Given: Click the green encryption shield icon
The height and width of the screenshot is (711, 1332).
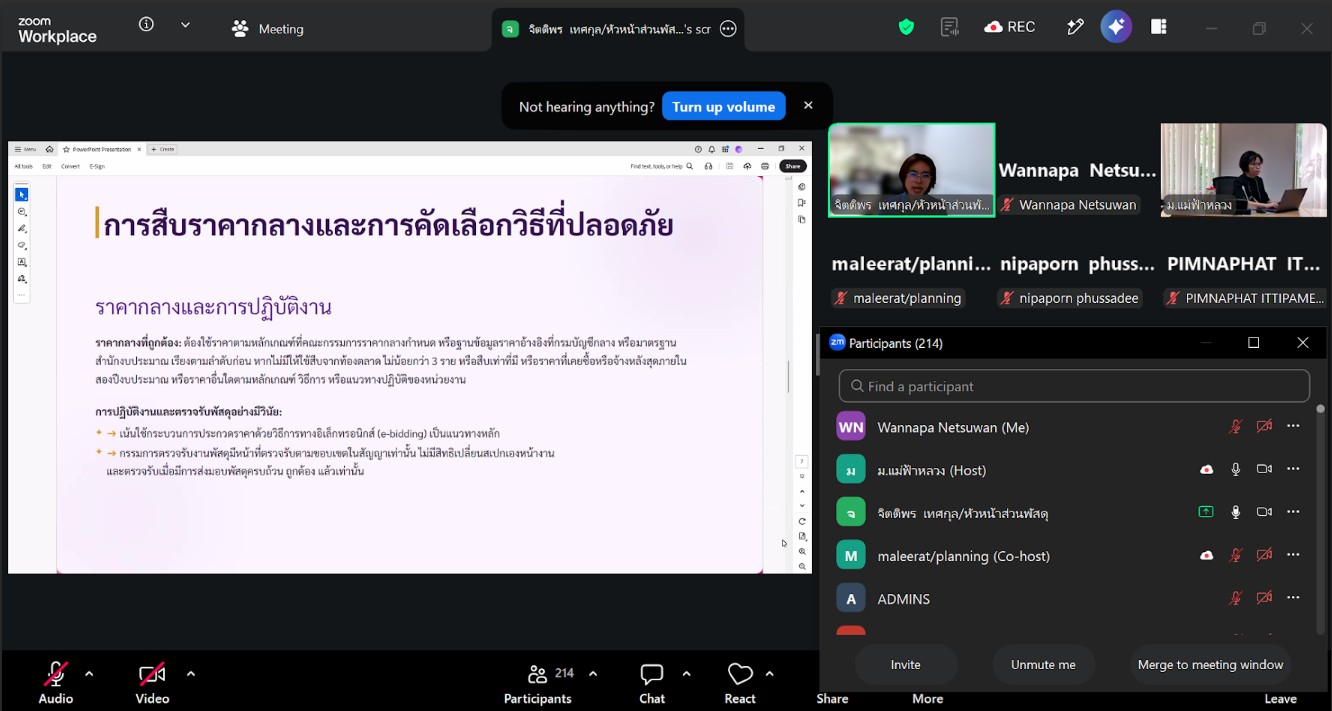Looking at the screenshot, I should point(906,28).
